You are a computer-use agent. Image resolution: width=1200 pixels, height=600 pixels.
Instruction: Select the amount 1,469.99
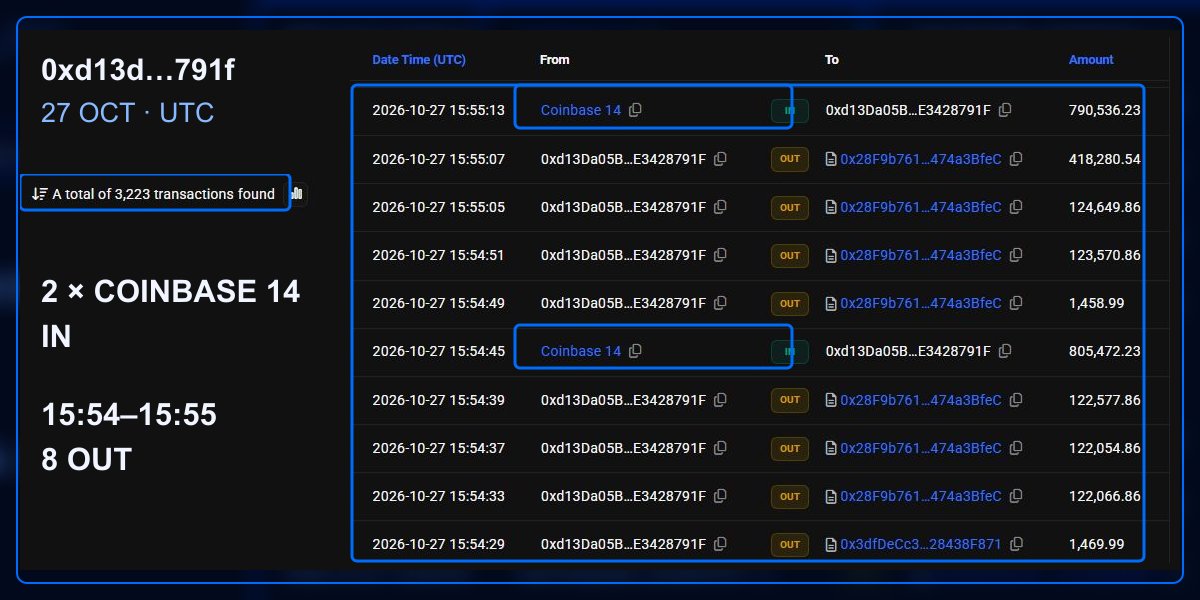tap(1097, 544)
